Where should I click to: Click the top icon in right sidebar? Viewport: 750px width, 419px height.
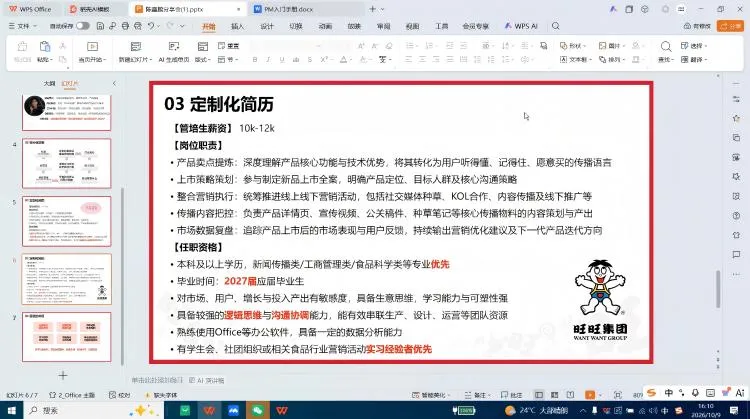click(x=736, y=84)
